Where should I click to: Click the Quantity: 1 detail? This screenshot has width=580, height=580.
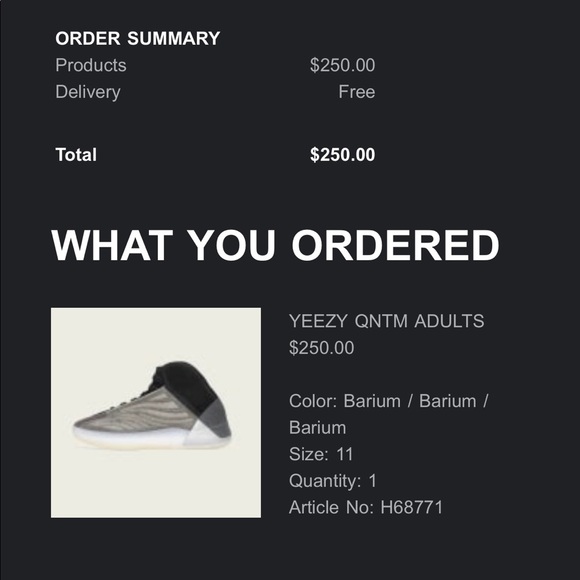click(x=333, y=481)
